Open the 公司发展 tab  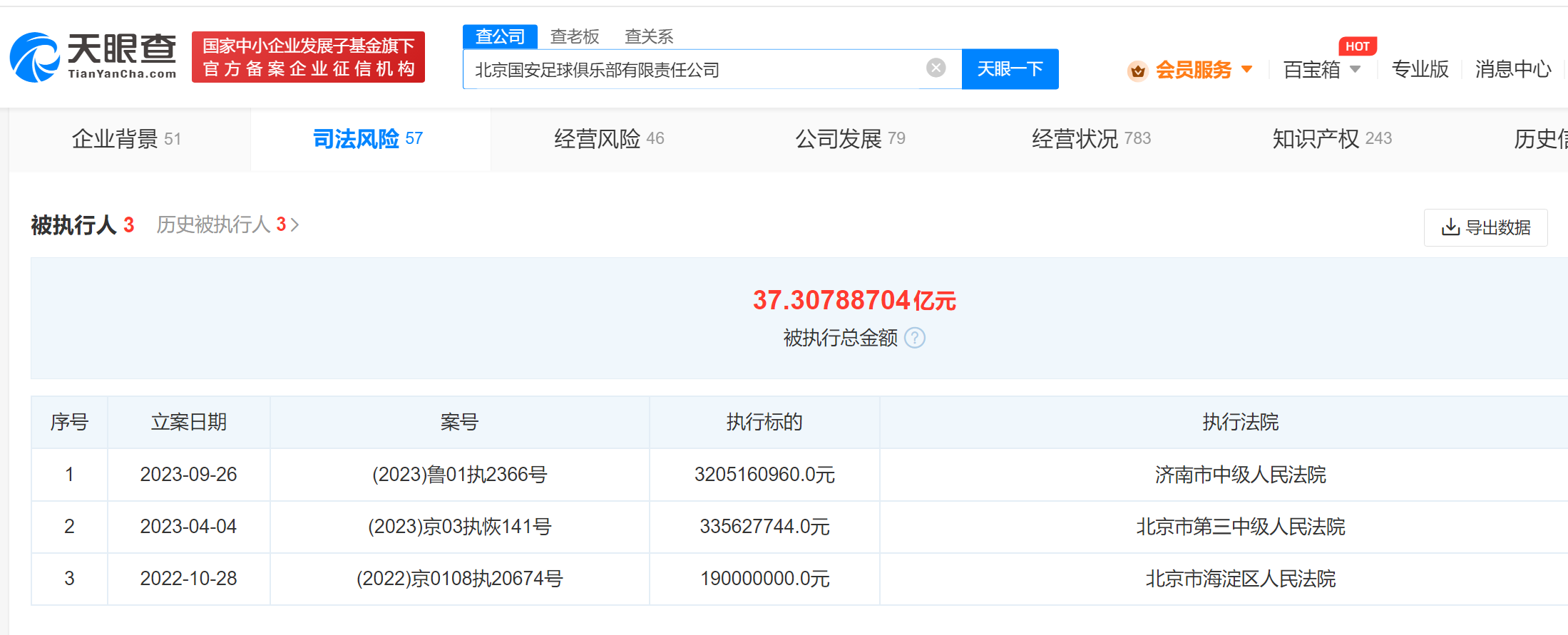850,138
